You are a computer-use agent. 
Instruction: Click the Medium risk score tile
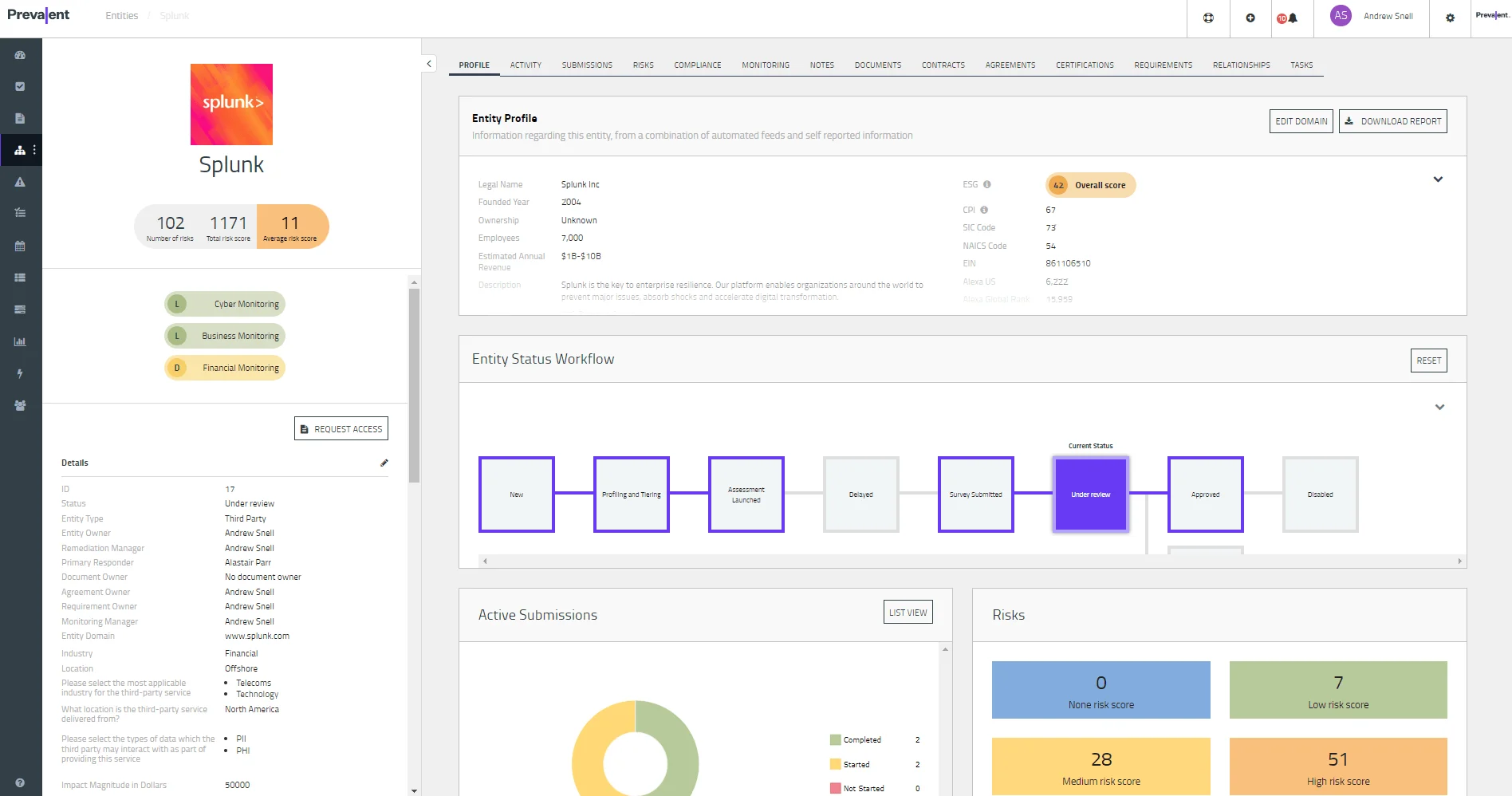[1101, 766]
